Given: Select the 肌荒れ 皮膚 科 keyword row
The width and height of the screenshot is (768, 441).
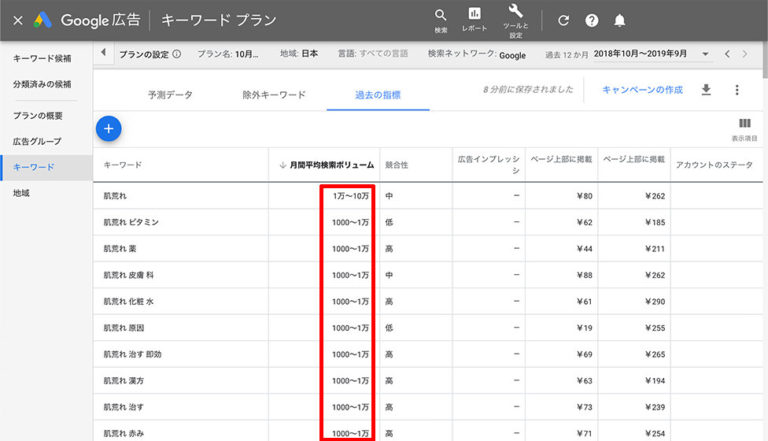Looking at the screenshot, I should [x=428, y=275].
